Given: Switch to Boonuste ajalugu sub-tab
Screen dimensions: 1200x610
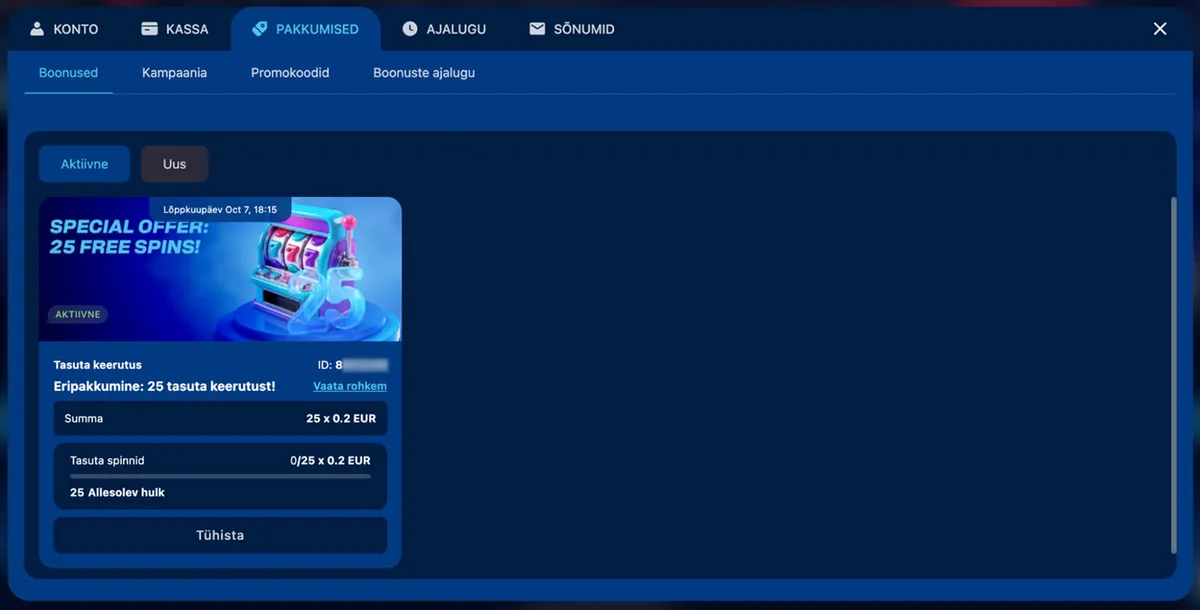Looking at the screenshot, I should click(424, 73).
